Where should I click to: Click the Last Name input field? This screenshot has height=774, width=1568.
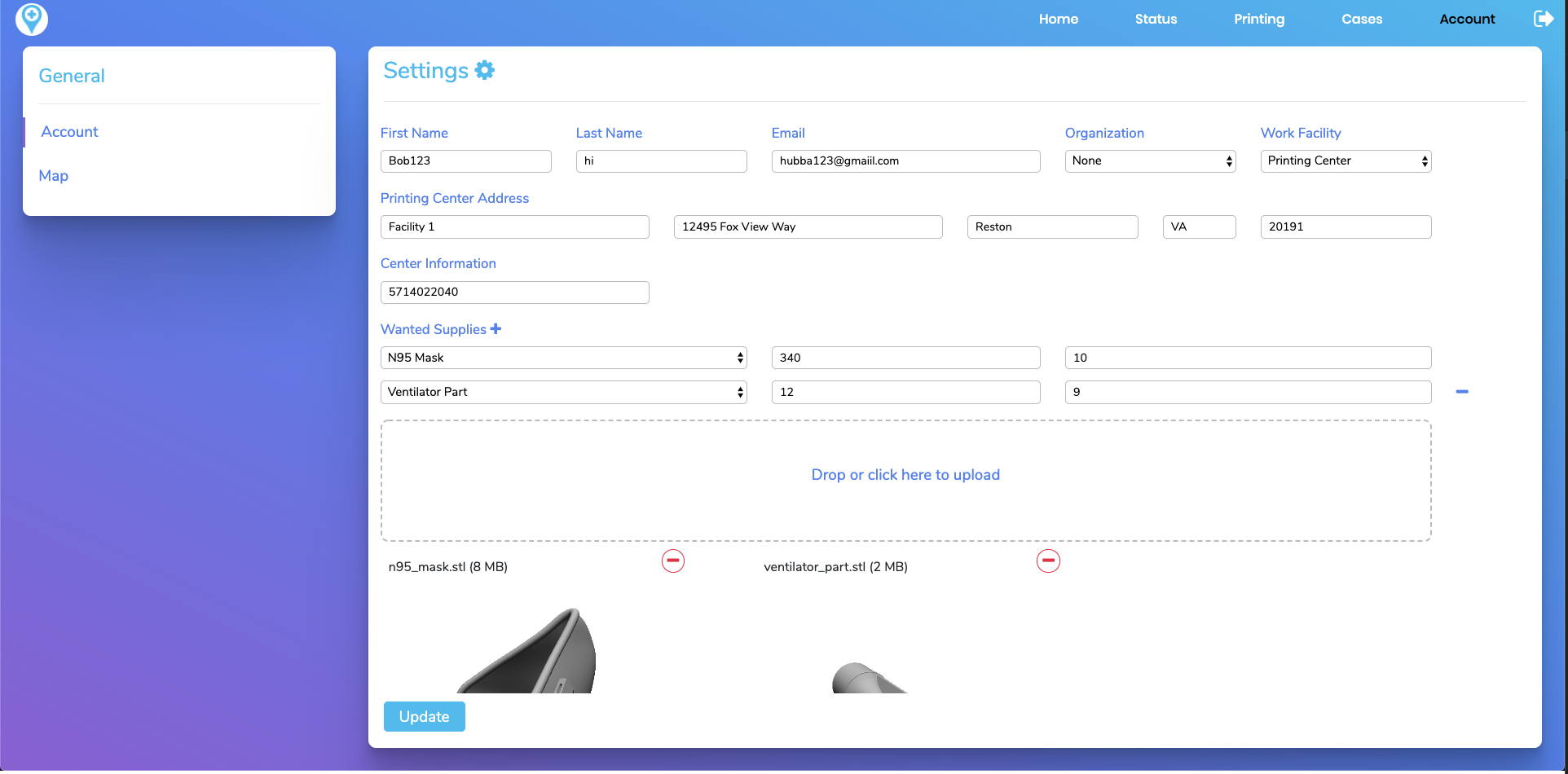[661, 161]
